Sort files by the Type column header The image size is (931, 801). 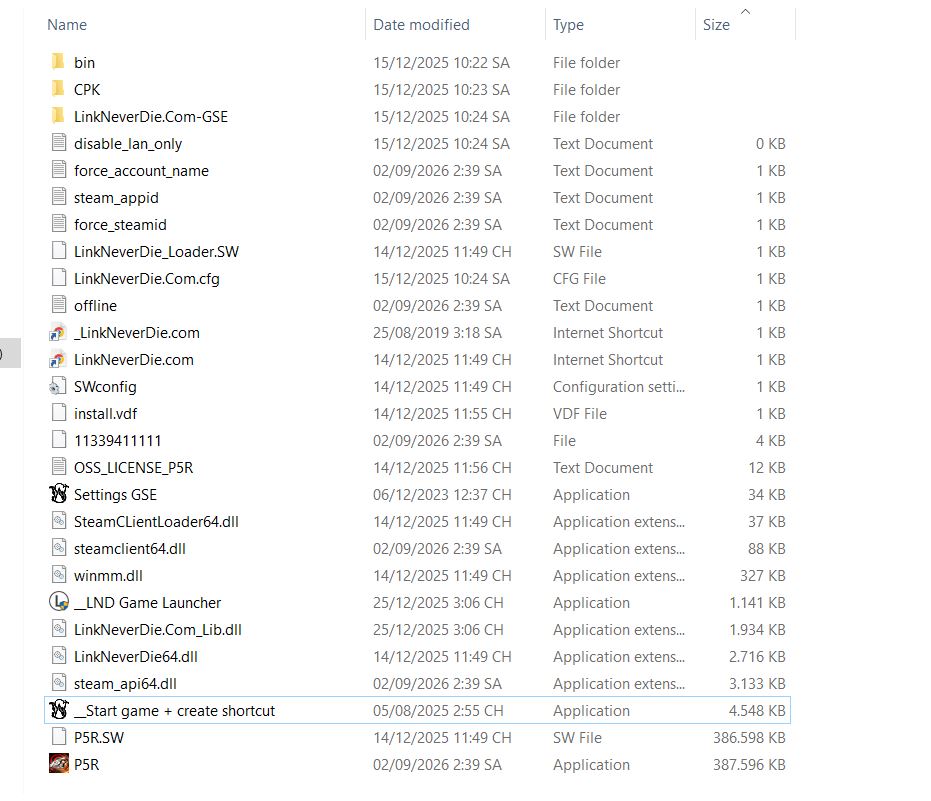pos(568,25)
